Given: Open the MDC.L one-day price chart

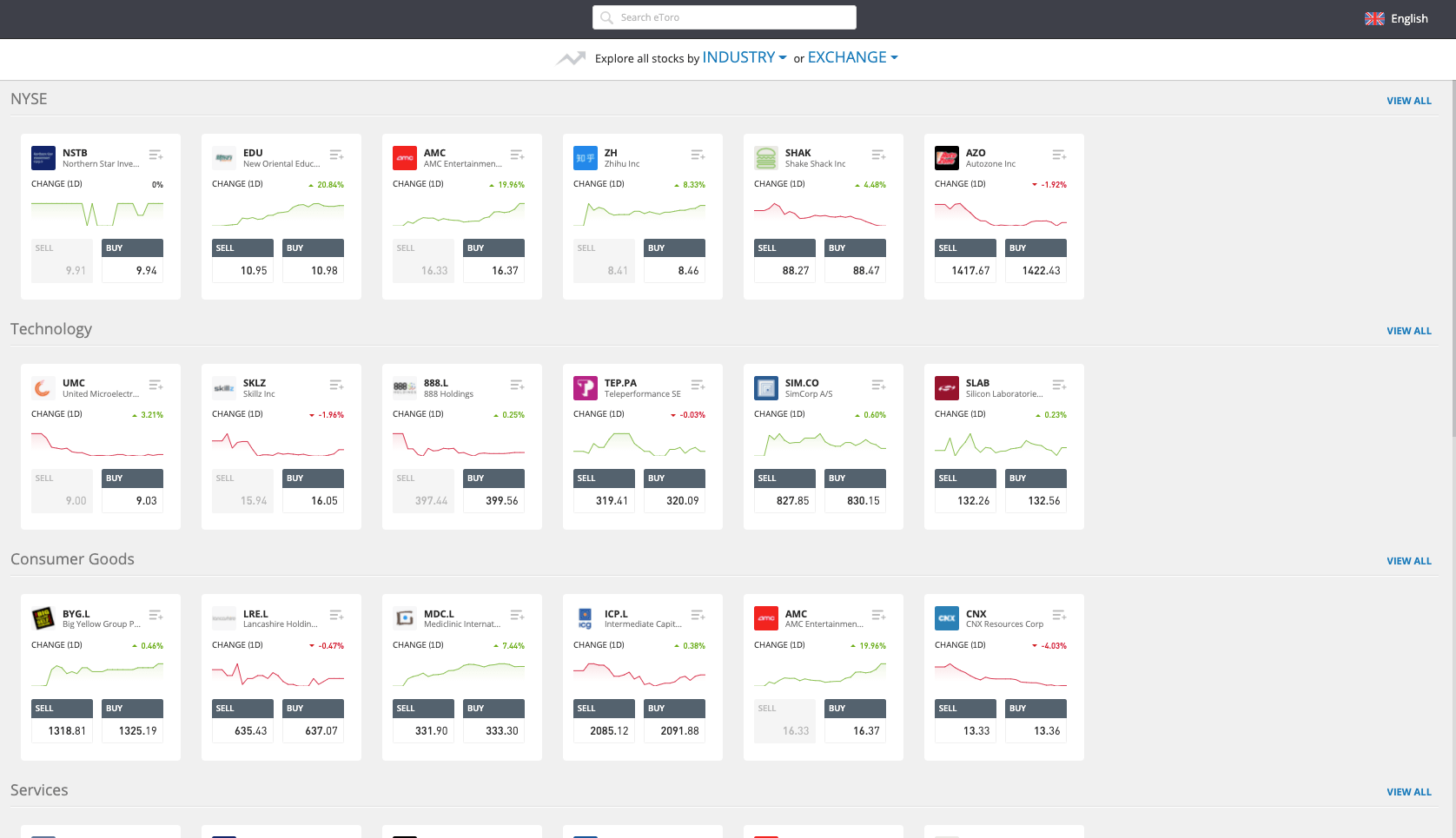Looking at the screenshot, I should [x=459, y=674].
